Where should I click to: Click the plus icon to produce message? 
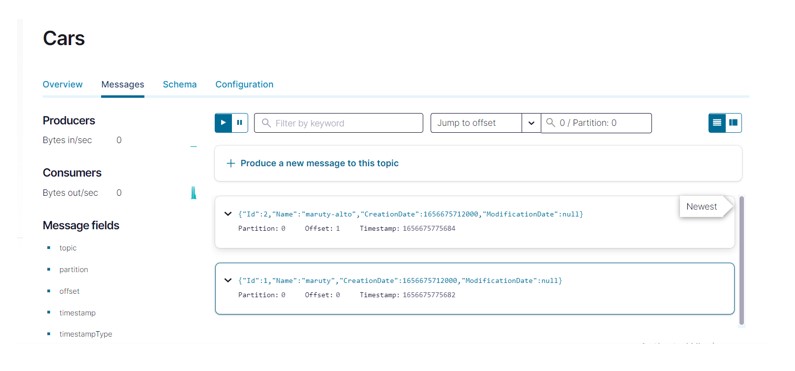[231, 163]
